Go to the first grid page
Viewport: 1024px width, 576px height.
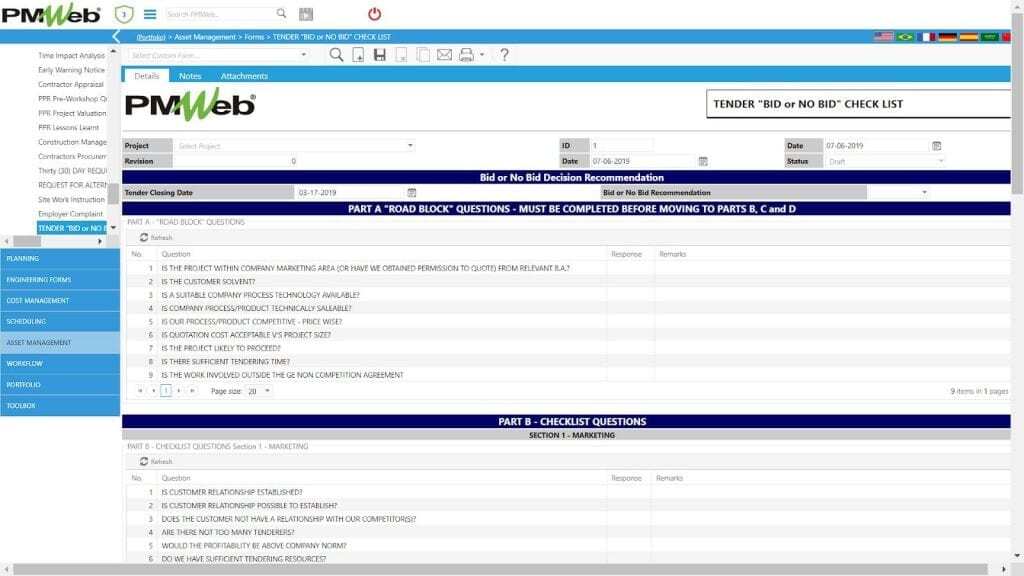click(140, 391)
